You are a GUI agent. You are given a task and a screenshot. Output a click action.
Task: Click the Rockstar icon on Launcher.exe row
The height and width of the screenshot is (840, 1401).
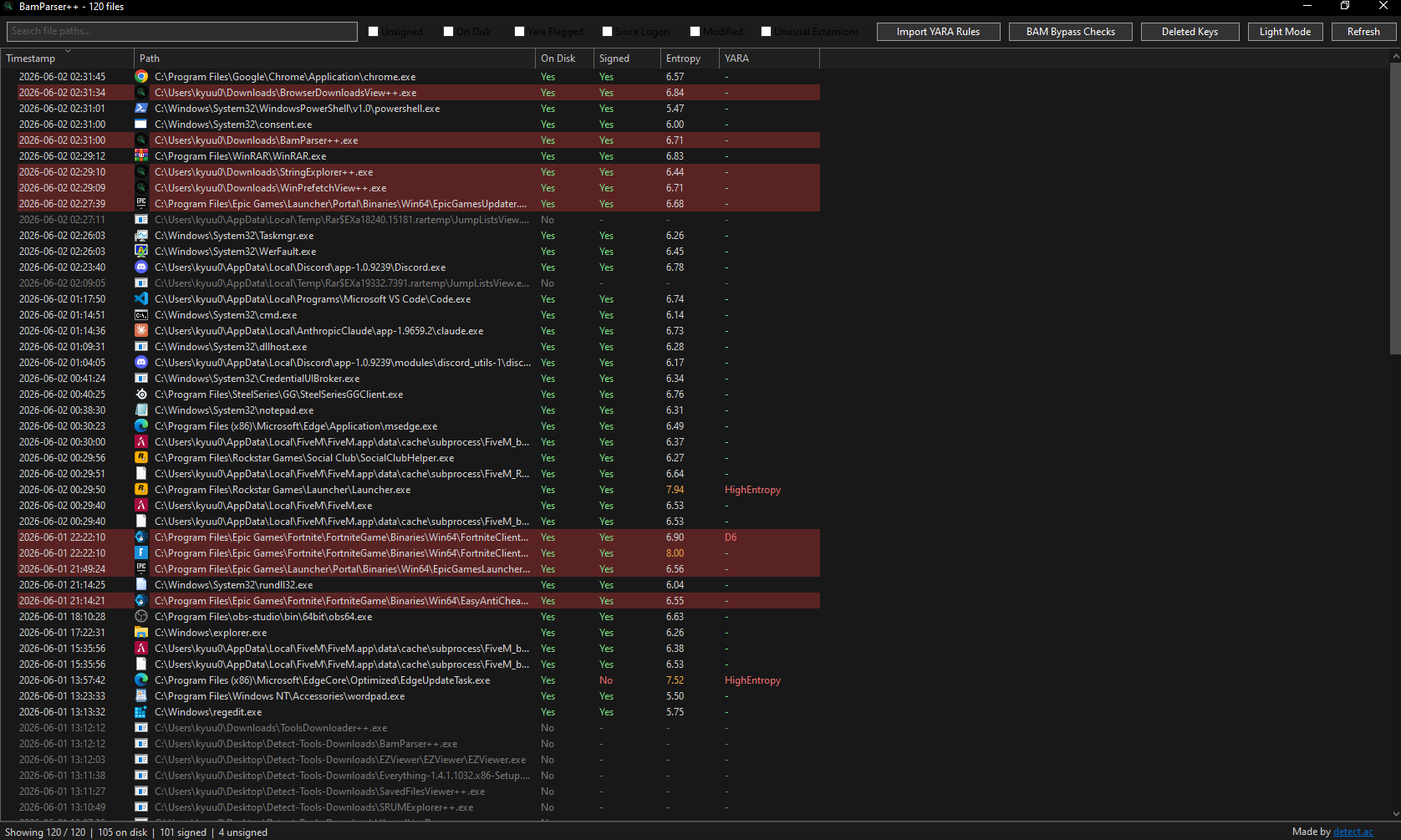pyautogui.click(x=141, y=490)
